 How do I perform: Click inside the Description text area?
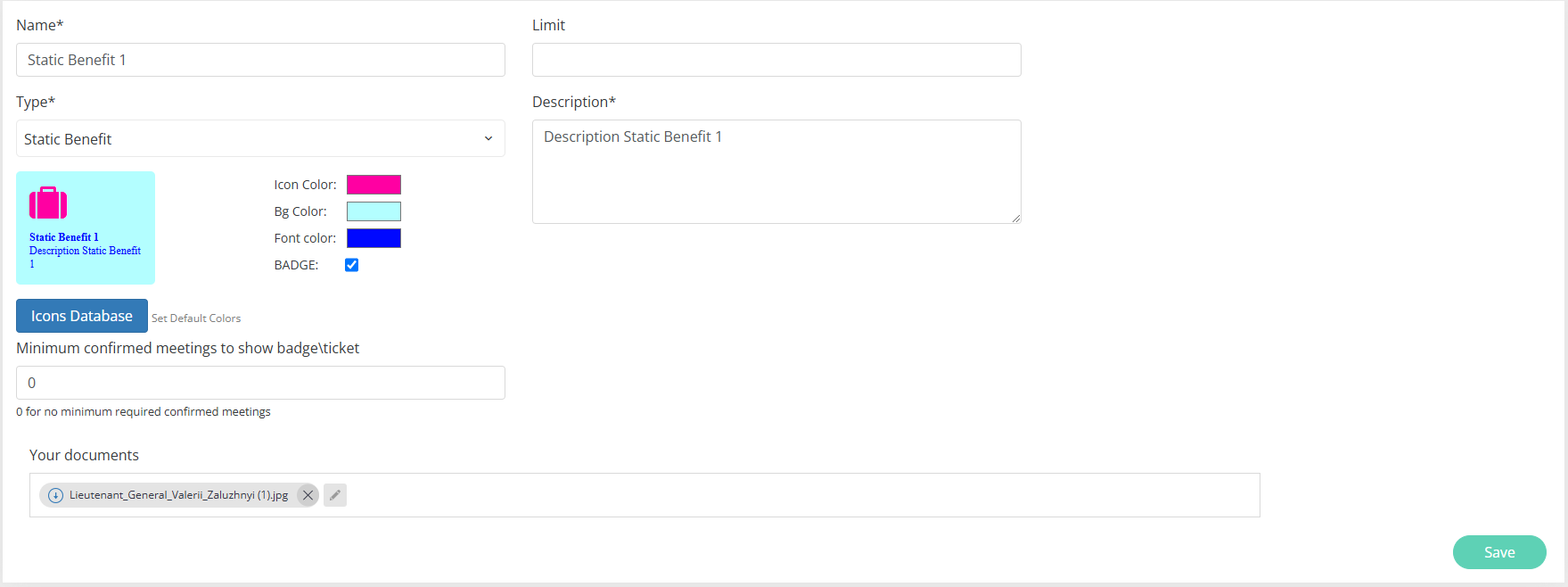776,171
